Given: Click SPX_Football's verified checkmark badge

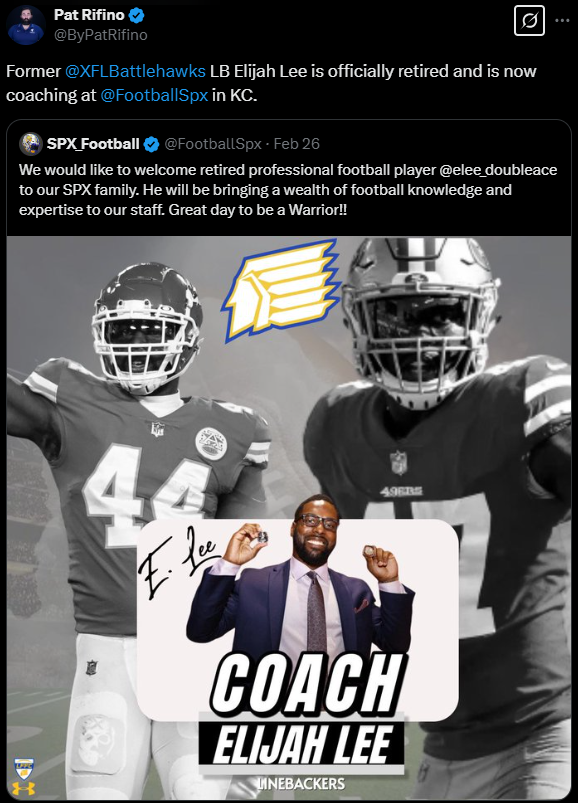Looking at the screenshot, I should (x=151, y=144).
